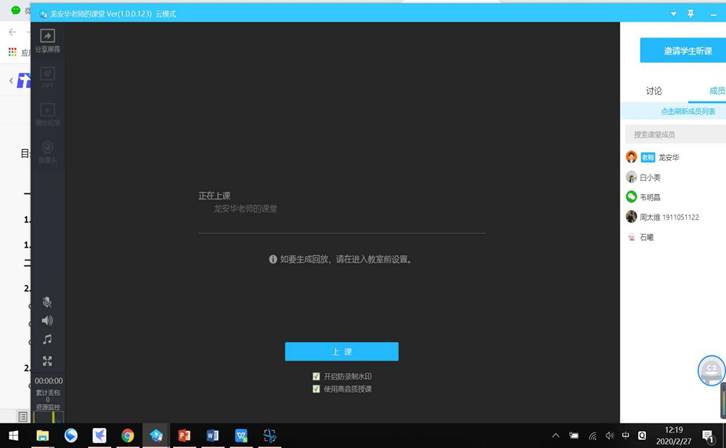Screen dimensions: 726x448
Task: Switch to the 讨论 tab
Action: 654,91
